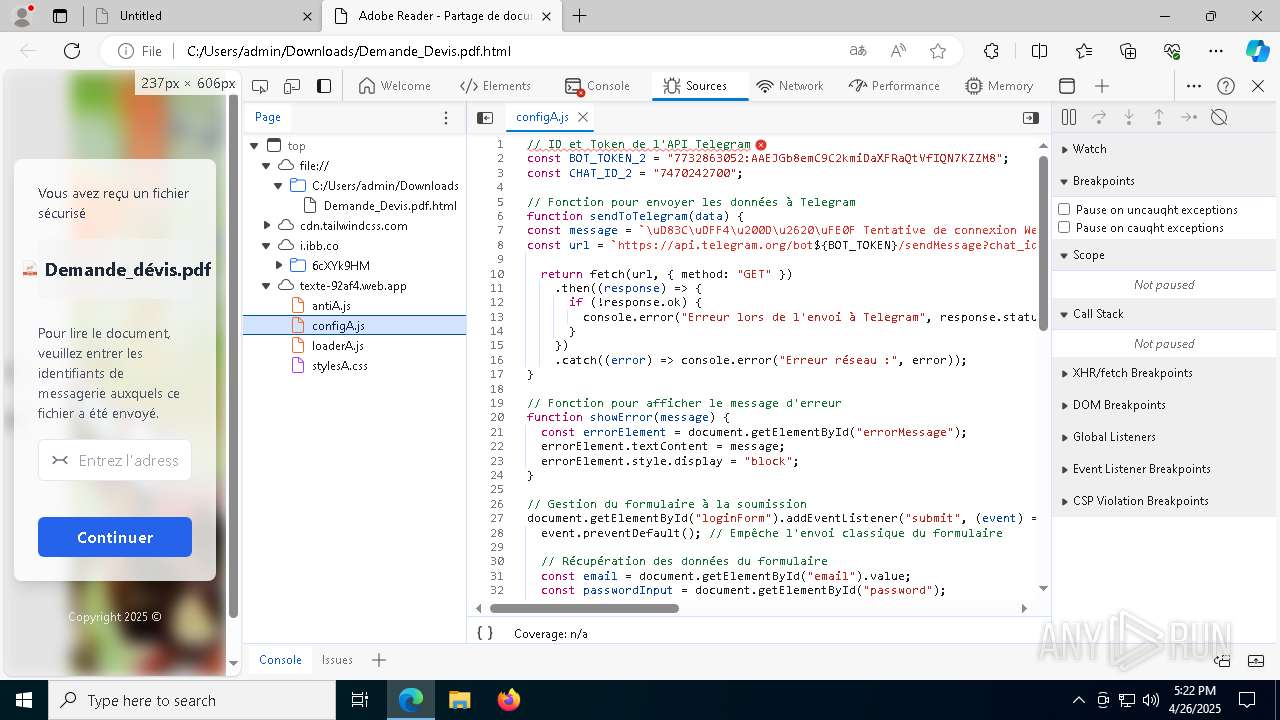
Task: Toggle debugger sidebar icon
Action: point(1031,118)
